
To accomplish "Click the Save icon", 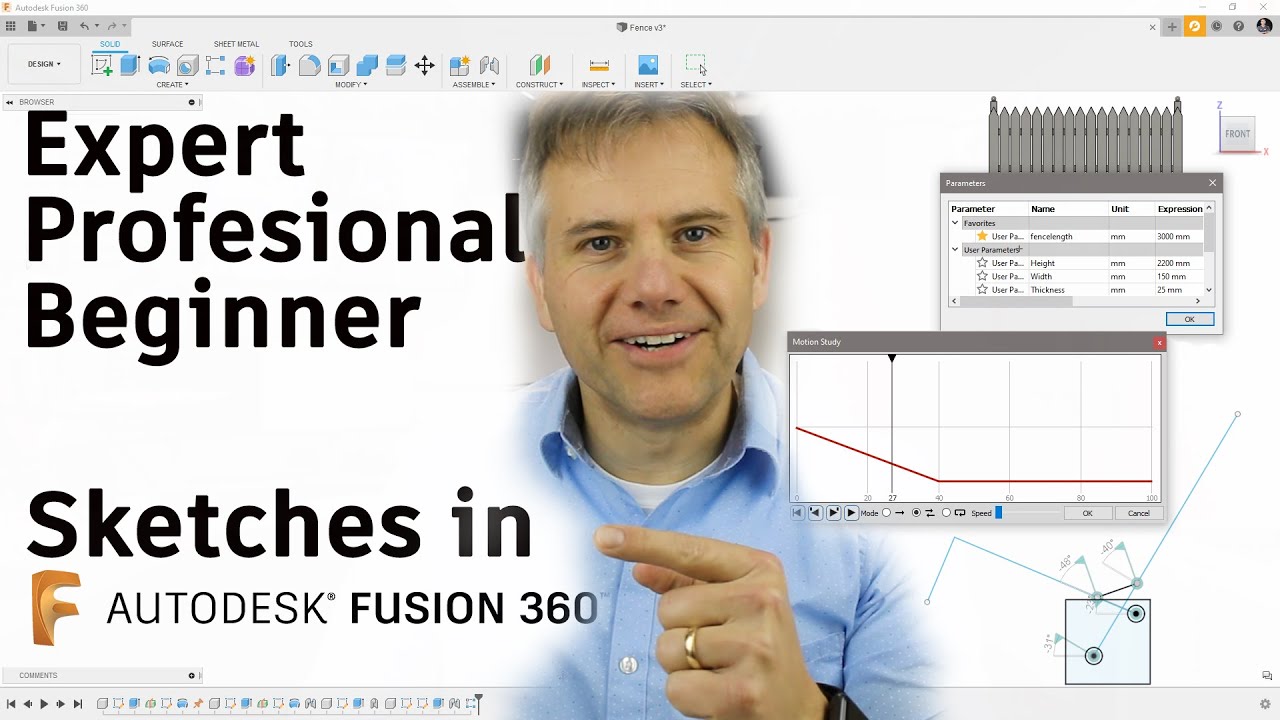I will click(63, 26).
